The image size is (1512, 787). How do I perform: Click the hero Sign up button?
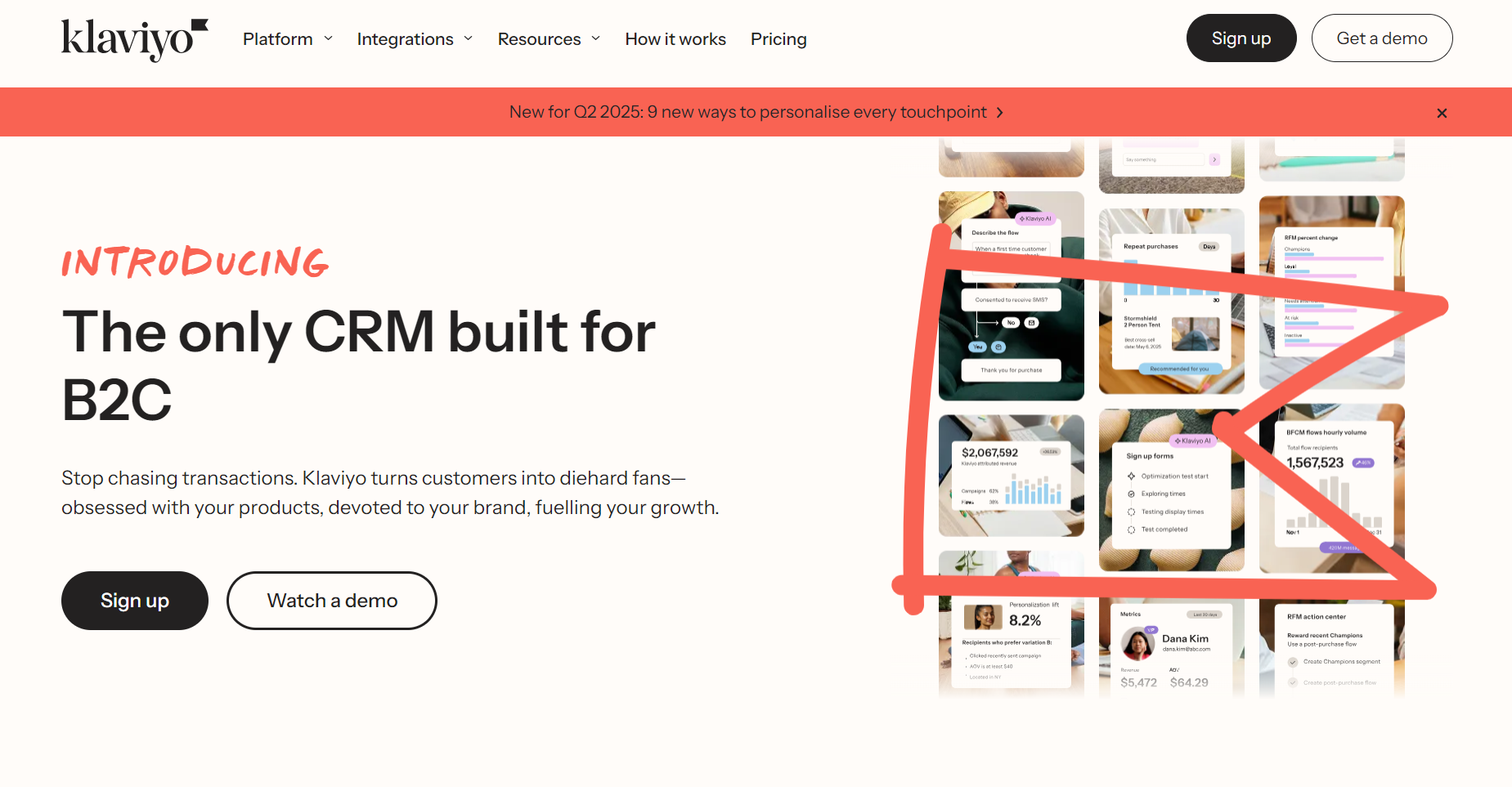pyautogui.click(x=135, y=601)
